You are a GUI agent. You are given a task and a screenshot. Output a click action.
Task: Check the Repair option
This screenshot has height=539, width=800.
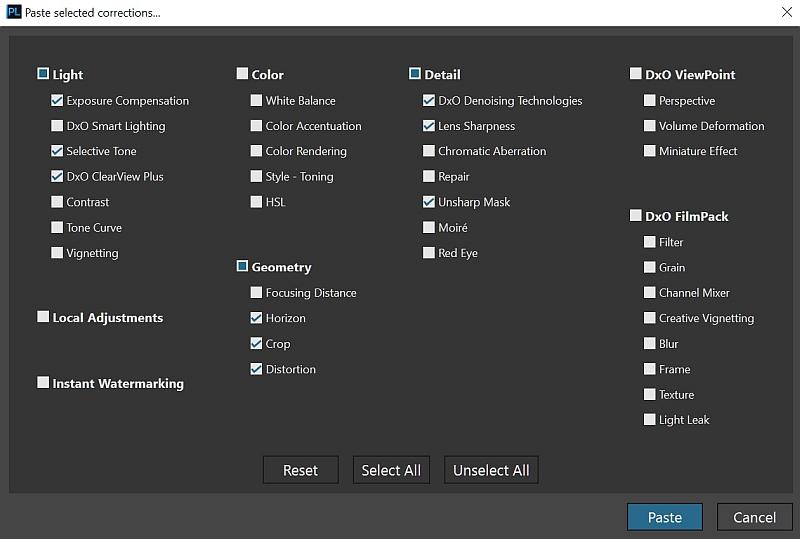tap(429, 176)
